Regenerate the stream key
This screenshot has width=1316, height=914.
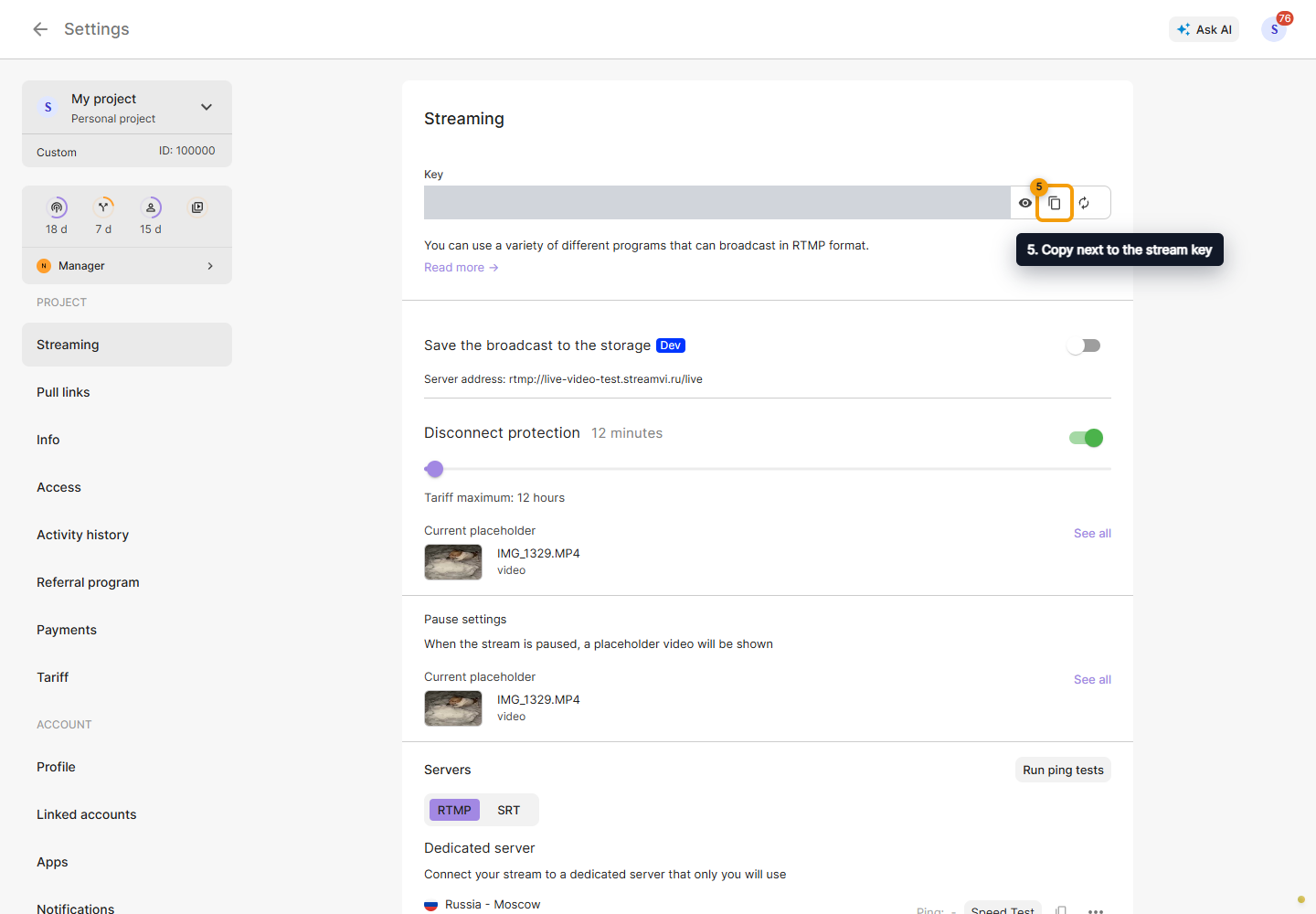tap(1084, 203)
